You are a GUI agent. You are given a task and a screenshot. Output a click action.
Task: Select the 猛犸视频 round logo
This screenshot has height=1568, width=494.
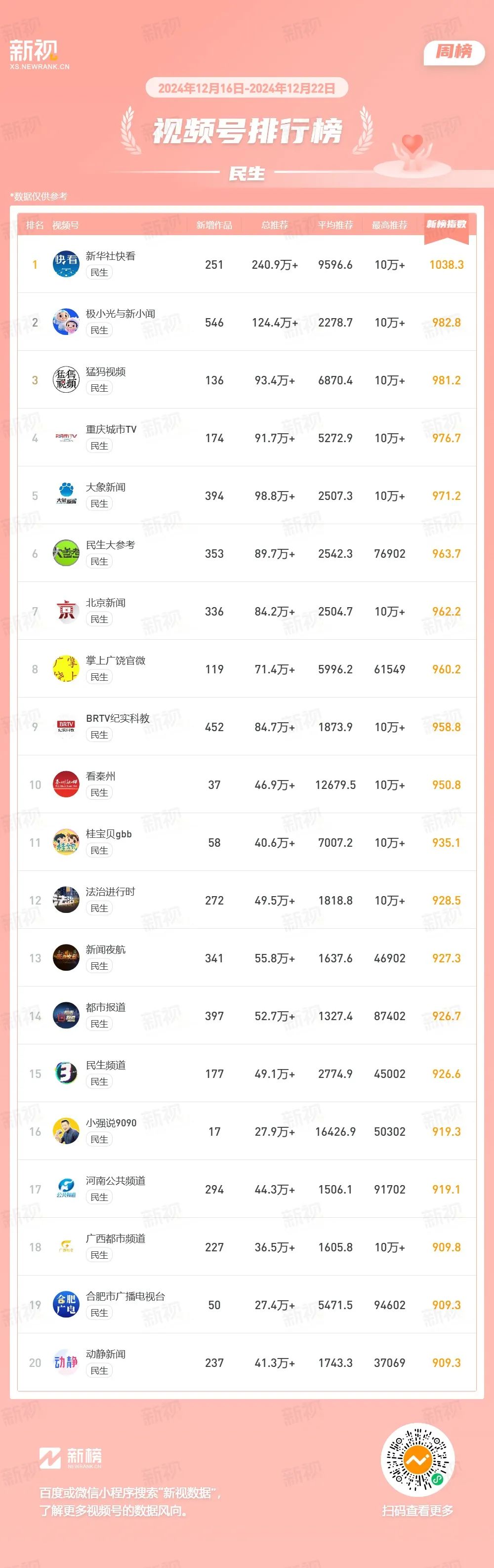(x=66, y=380)
